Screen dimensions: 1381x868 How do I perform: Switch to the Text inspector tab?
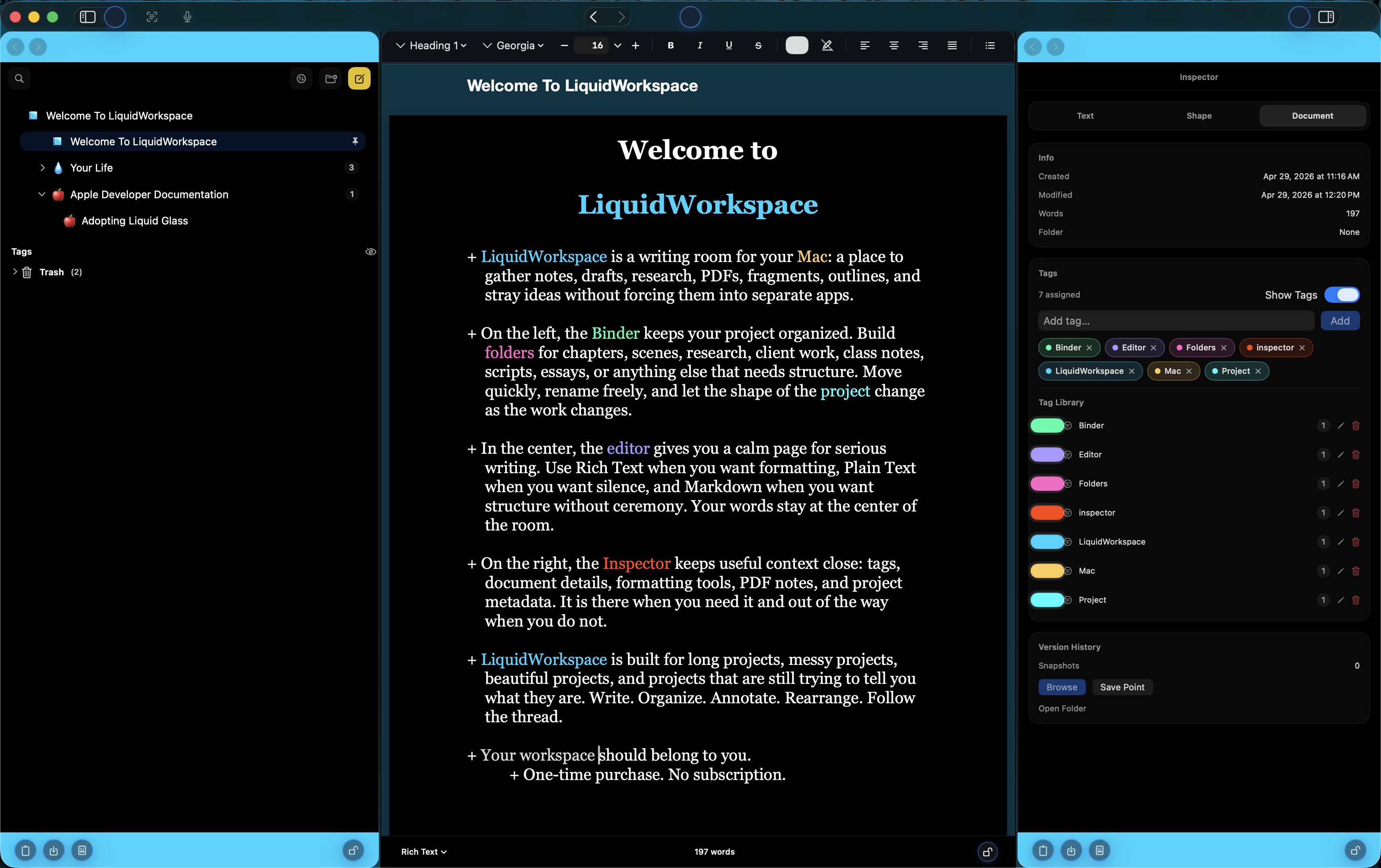pyautogui.click(x=1085, y=115)
